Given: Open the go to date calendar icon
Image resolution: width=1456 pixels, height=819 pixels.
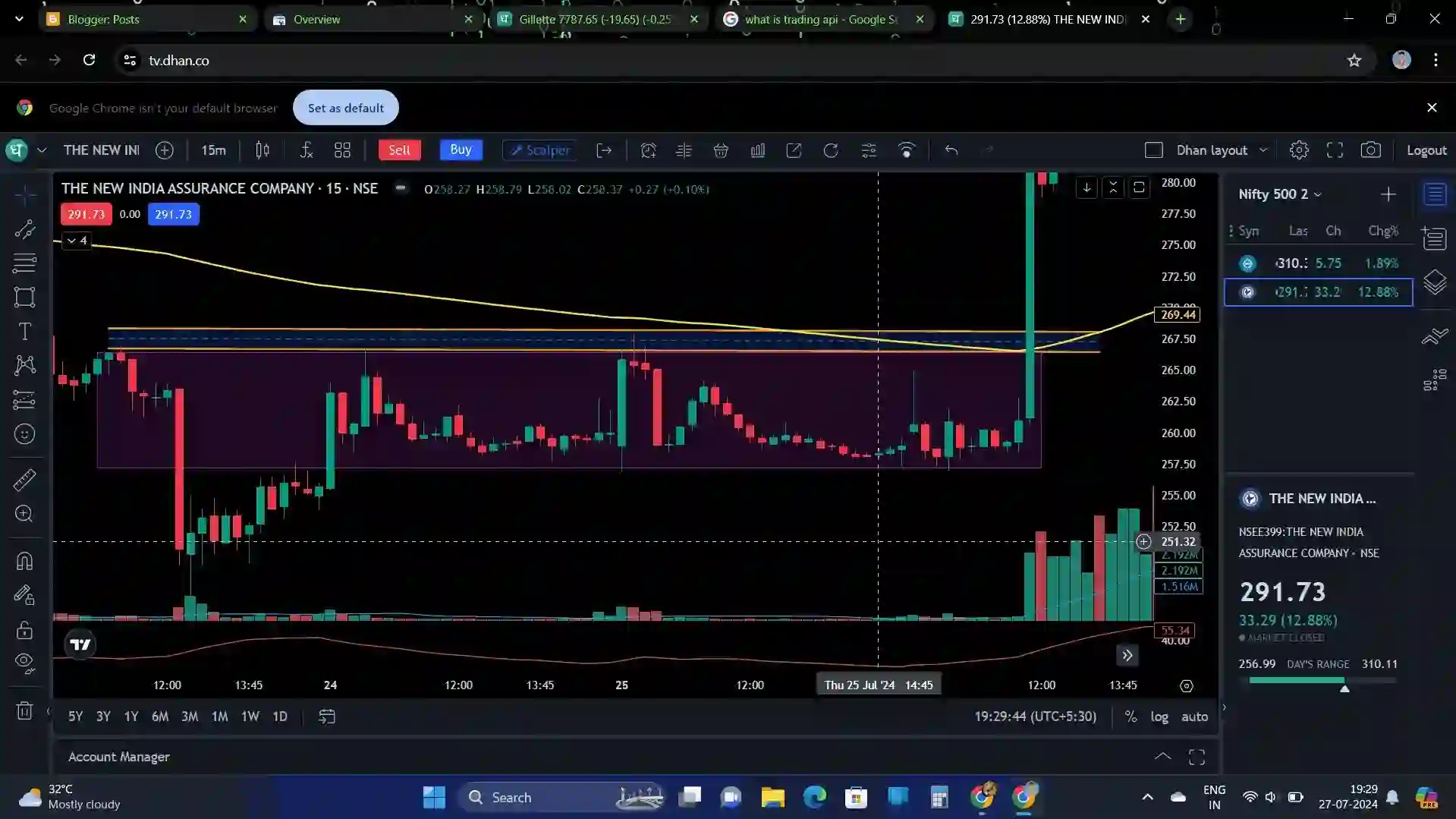Looking at the screenshot, I should coord(327,717).
